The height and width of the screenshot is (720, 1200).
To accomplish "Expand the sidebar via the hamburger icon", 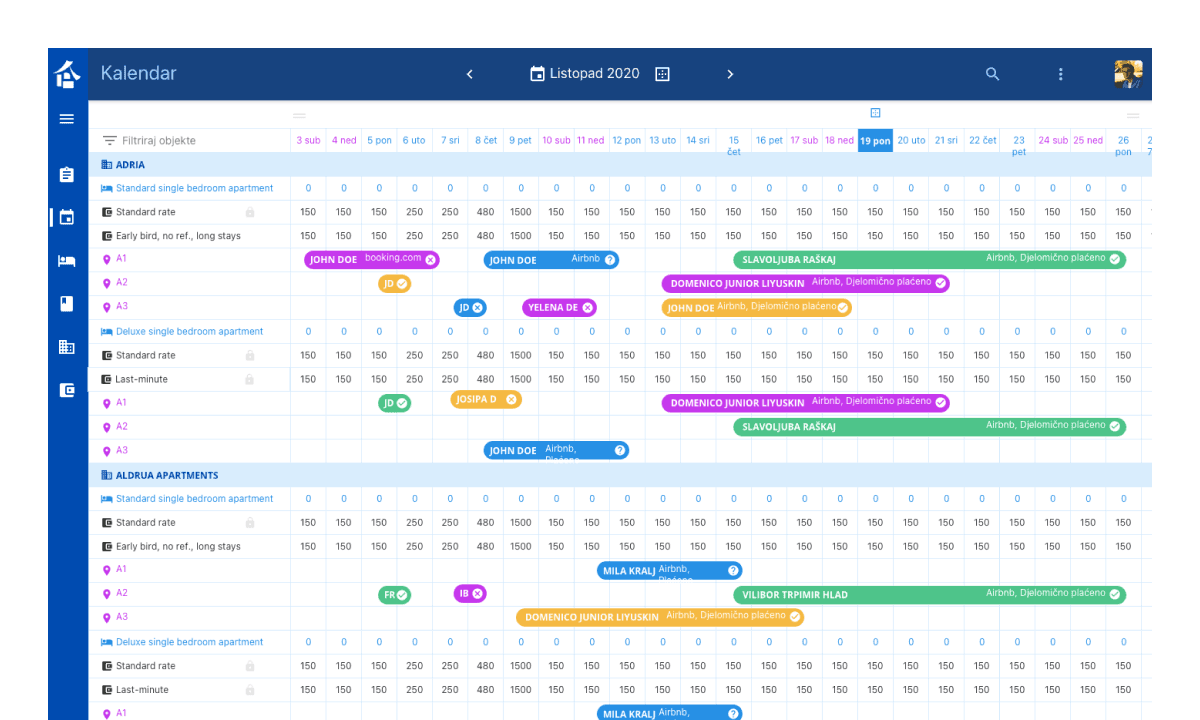I will pyautogui.click(x=67, y=118).
